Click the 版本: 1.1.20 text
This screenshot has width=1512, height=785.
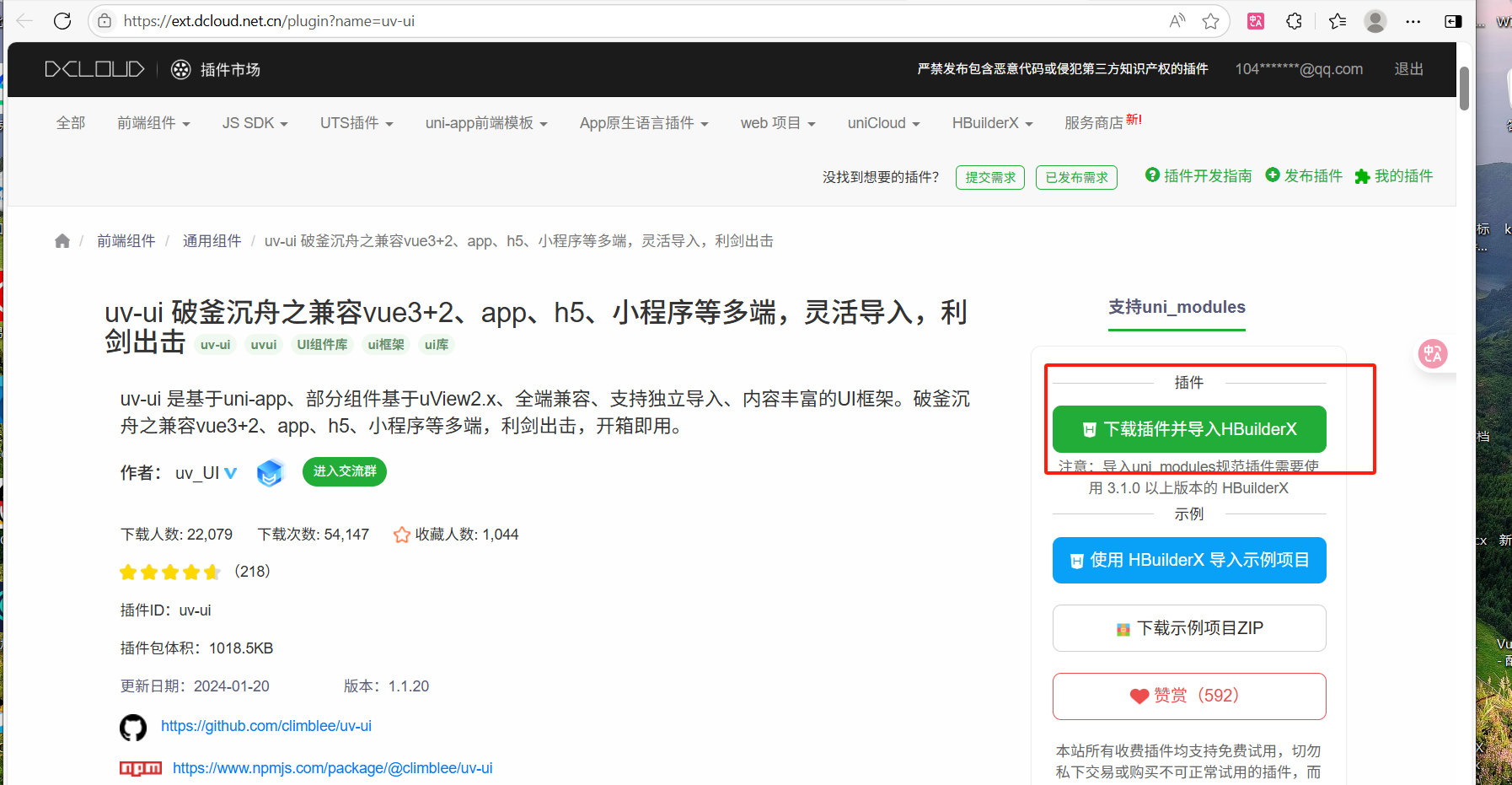(x=386, y=686)
